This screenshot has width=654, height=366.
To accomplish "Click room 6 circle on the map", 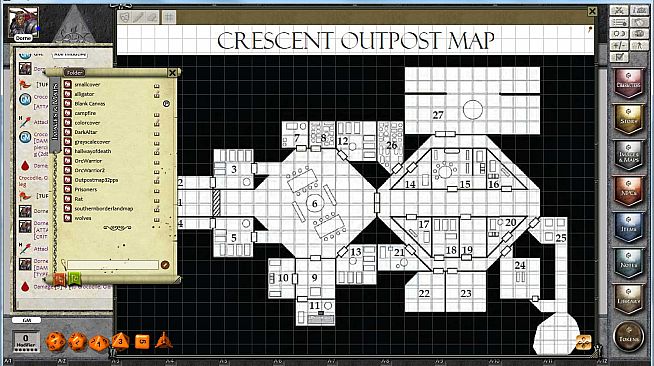I will point(314,203).
